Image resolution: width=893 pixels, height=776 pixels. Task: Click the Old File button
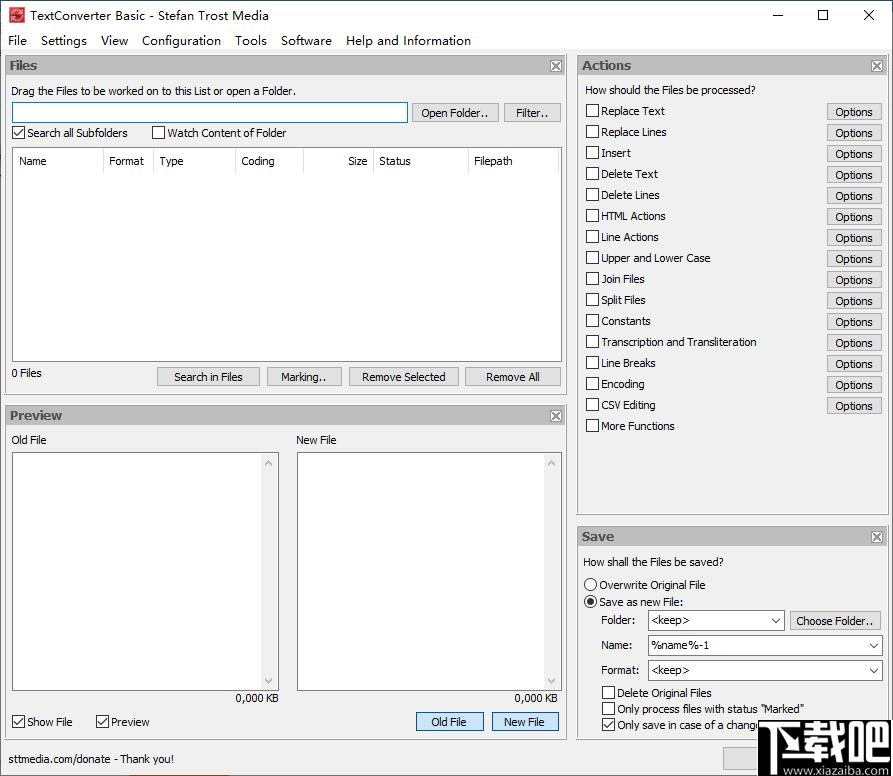[449, 722]
